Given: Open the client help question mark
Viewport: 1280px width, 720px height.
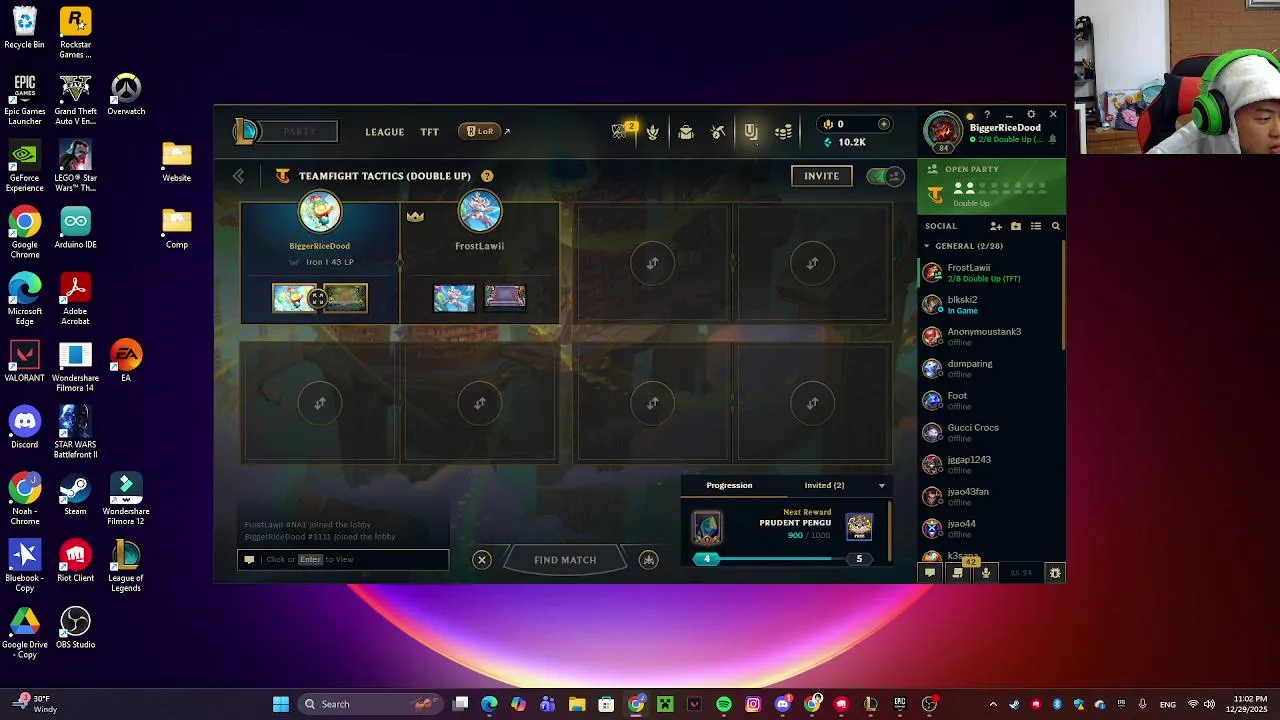Looking at the screenshot, I should 987,115.
